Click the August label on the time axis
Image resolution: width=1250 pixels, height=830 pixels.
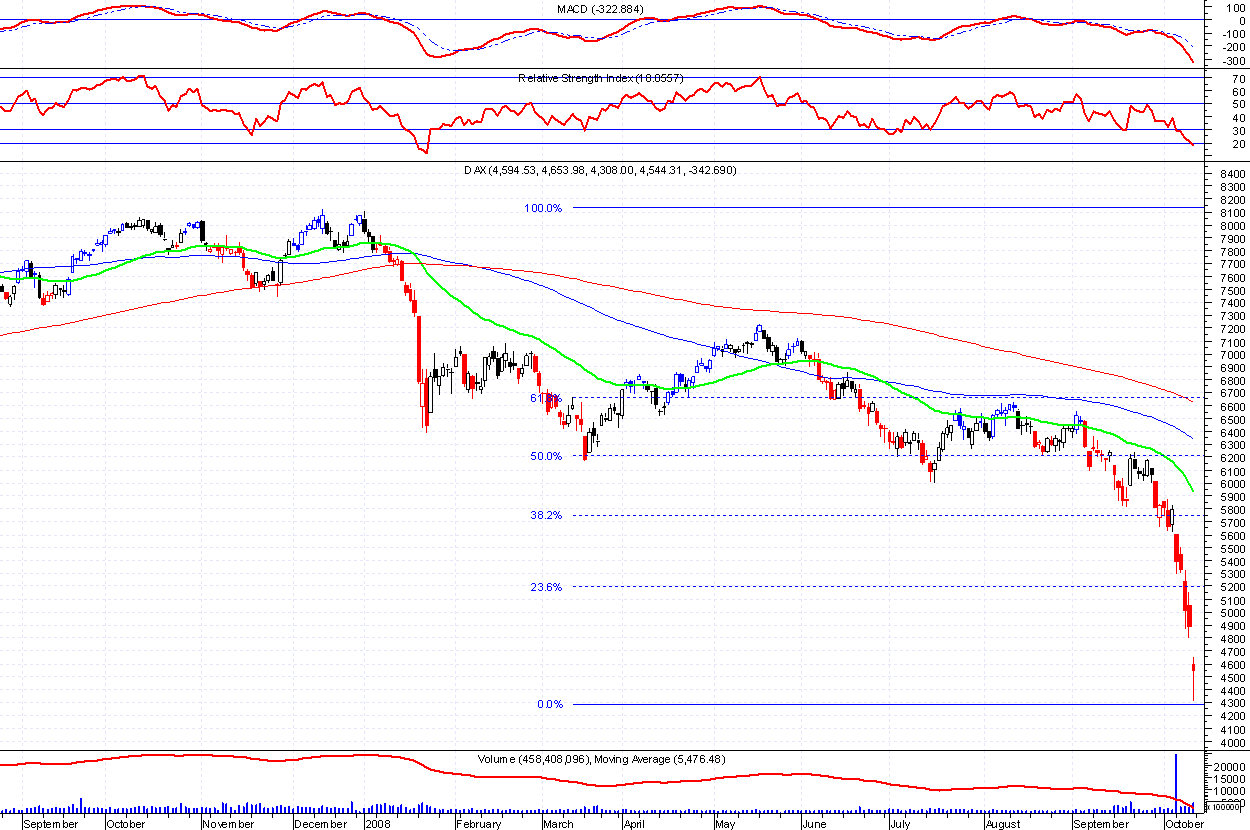click(x=1002, y=824)
